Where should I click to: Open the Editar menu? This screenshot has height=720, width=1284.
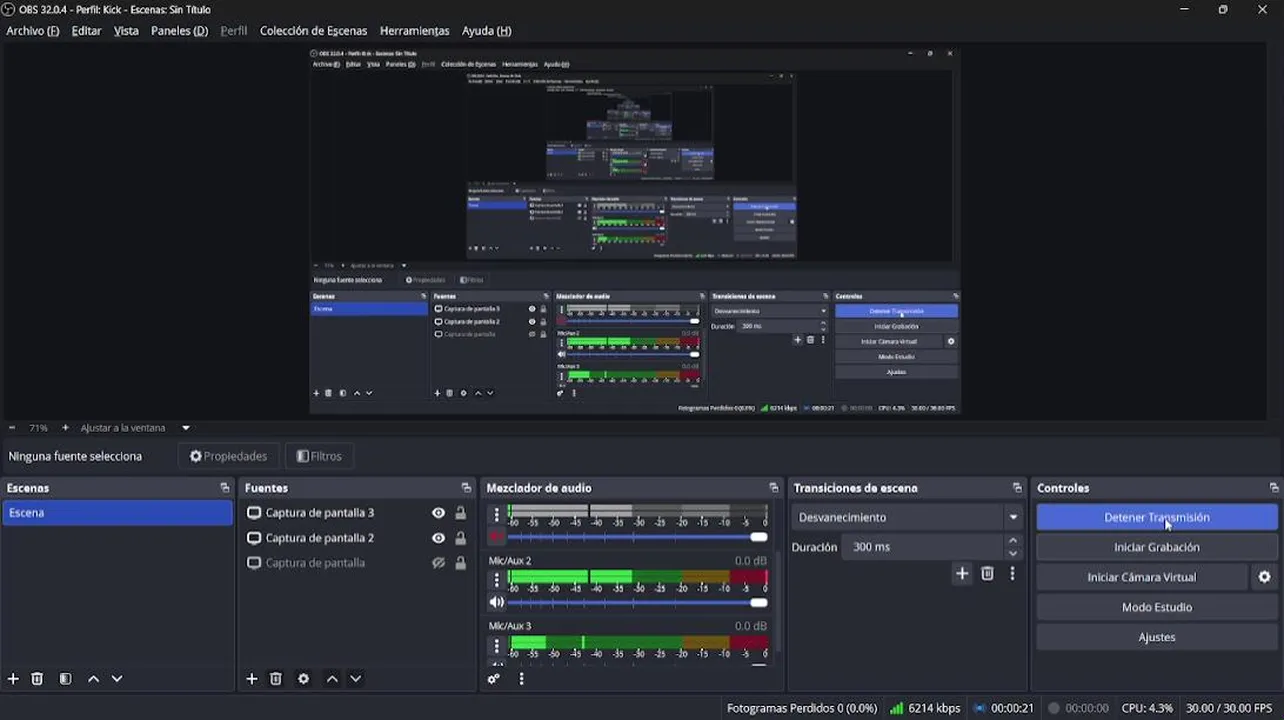click(x=86, y=31)
